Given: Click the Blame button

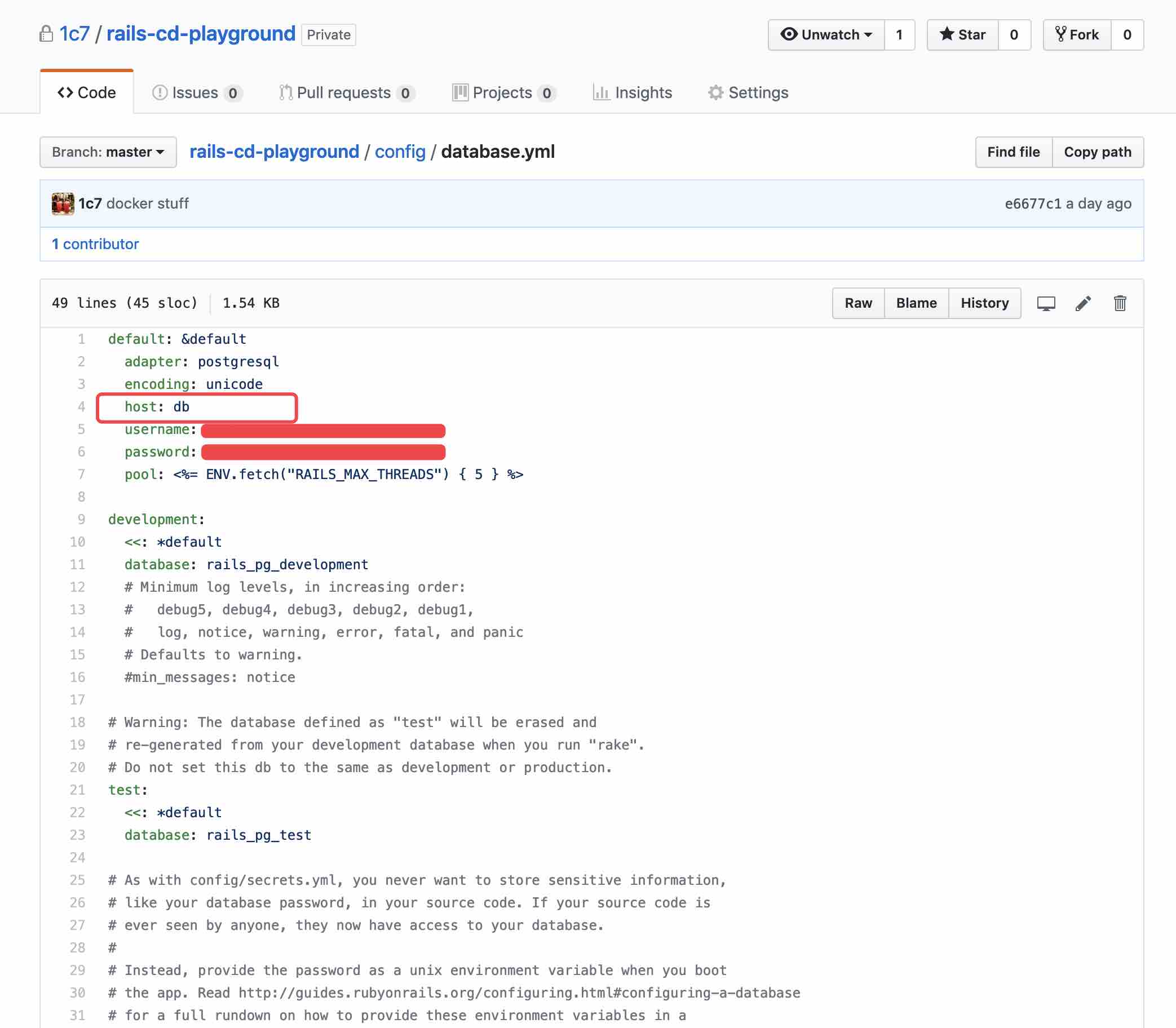Looking at the screenshot, I should (x=916, y=303).
